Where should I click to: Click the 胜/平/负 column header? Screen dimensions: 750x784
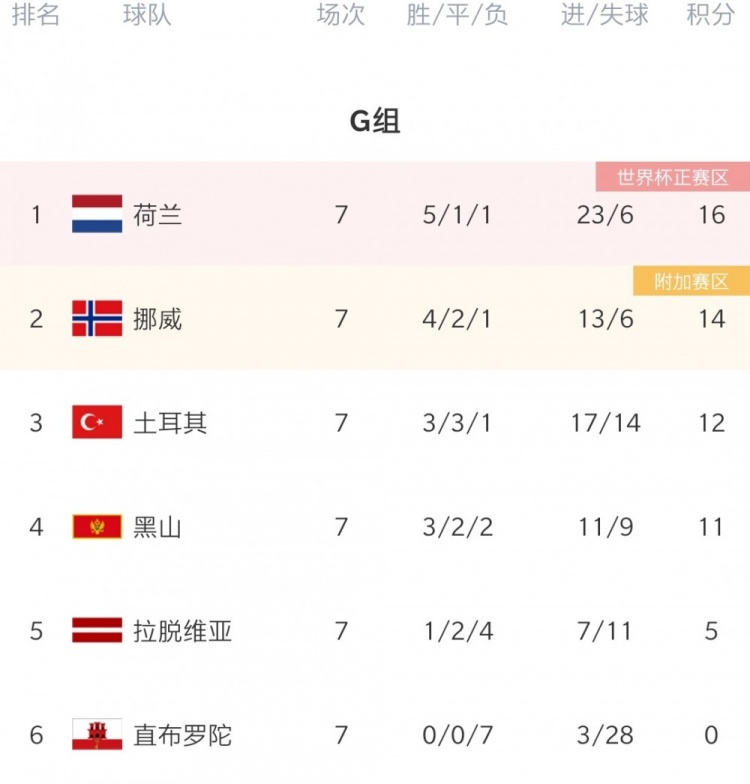457,14
